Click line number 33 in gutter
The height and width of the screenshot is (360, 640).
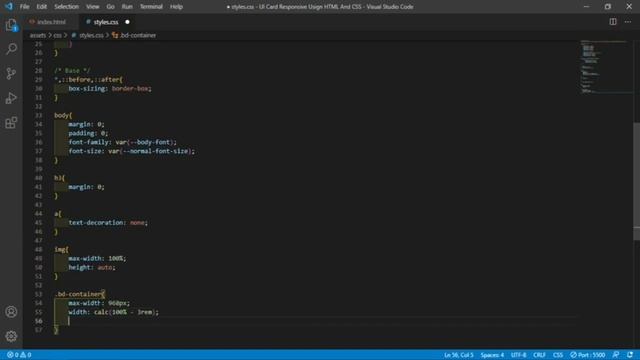point(39,116)
